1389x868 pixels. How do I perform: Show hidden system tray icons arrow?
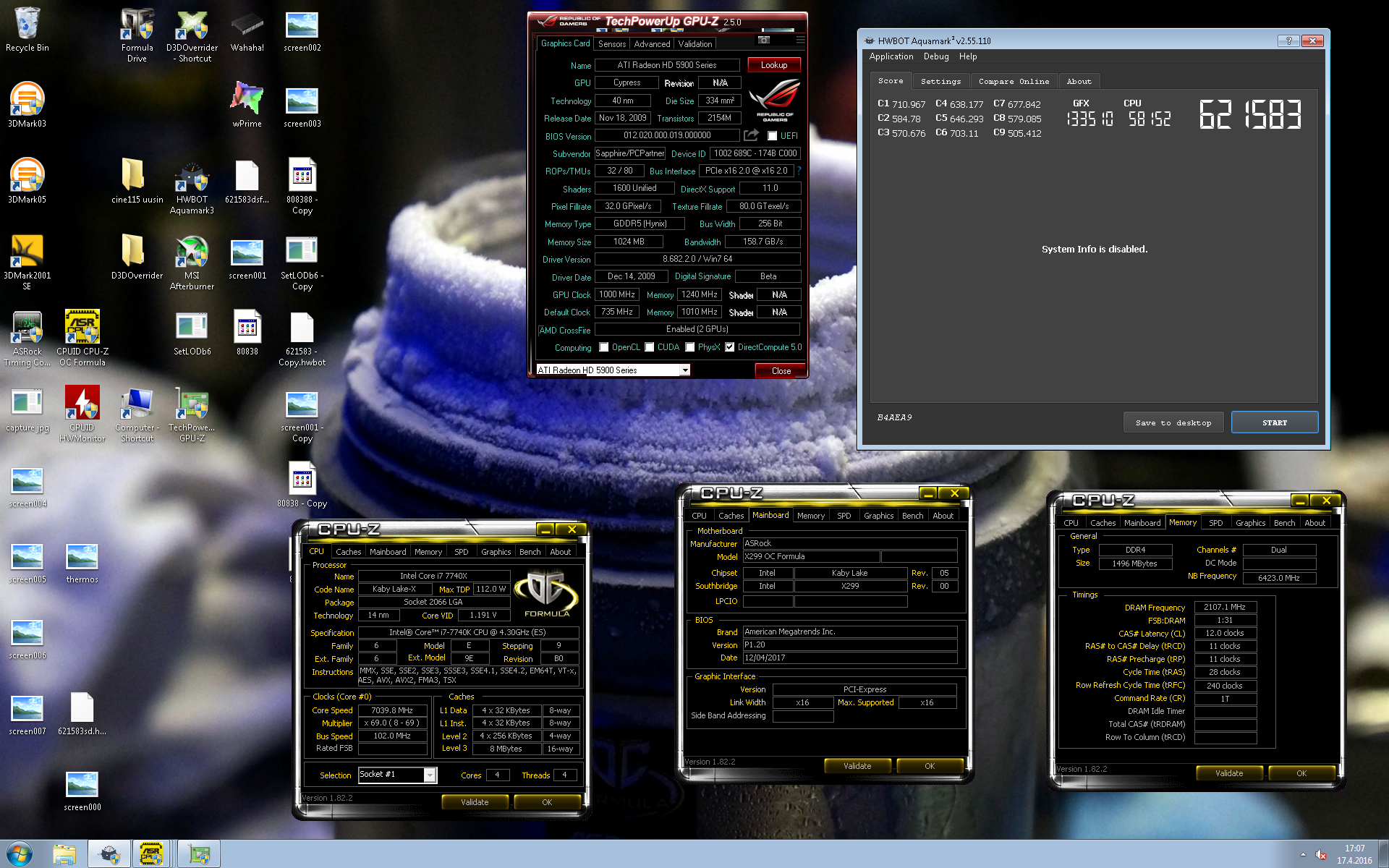tap(1303, 854)
